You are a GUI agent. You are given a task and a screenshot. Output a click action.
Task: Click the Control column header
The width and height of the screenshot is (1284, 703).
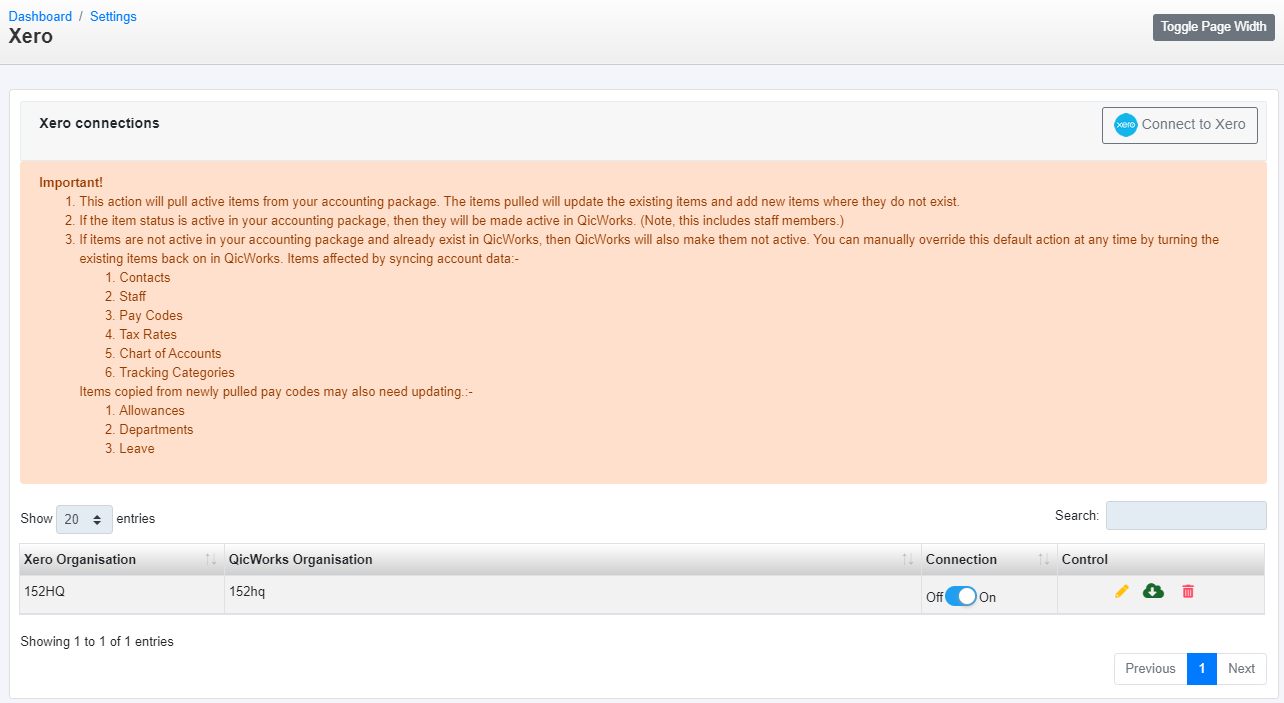(x=1160, y=559)
